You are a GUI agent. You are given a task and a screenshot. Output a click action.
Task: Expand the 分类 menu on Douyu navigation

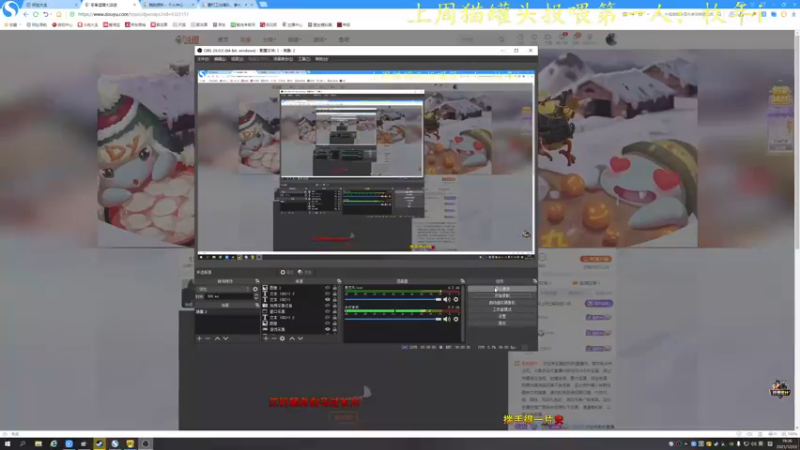tap(269, 39)
